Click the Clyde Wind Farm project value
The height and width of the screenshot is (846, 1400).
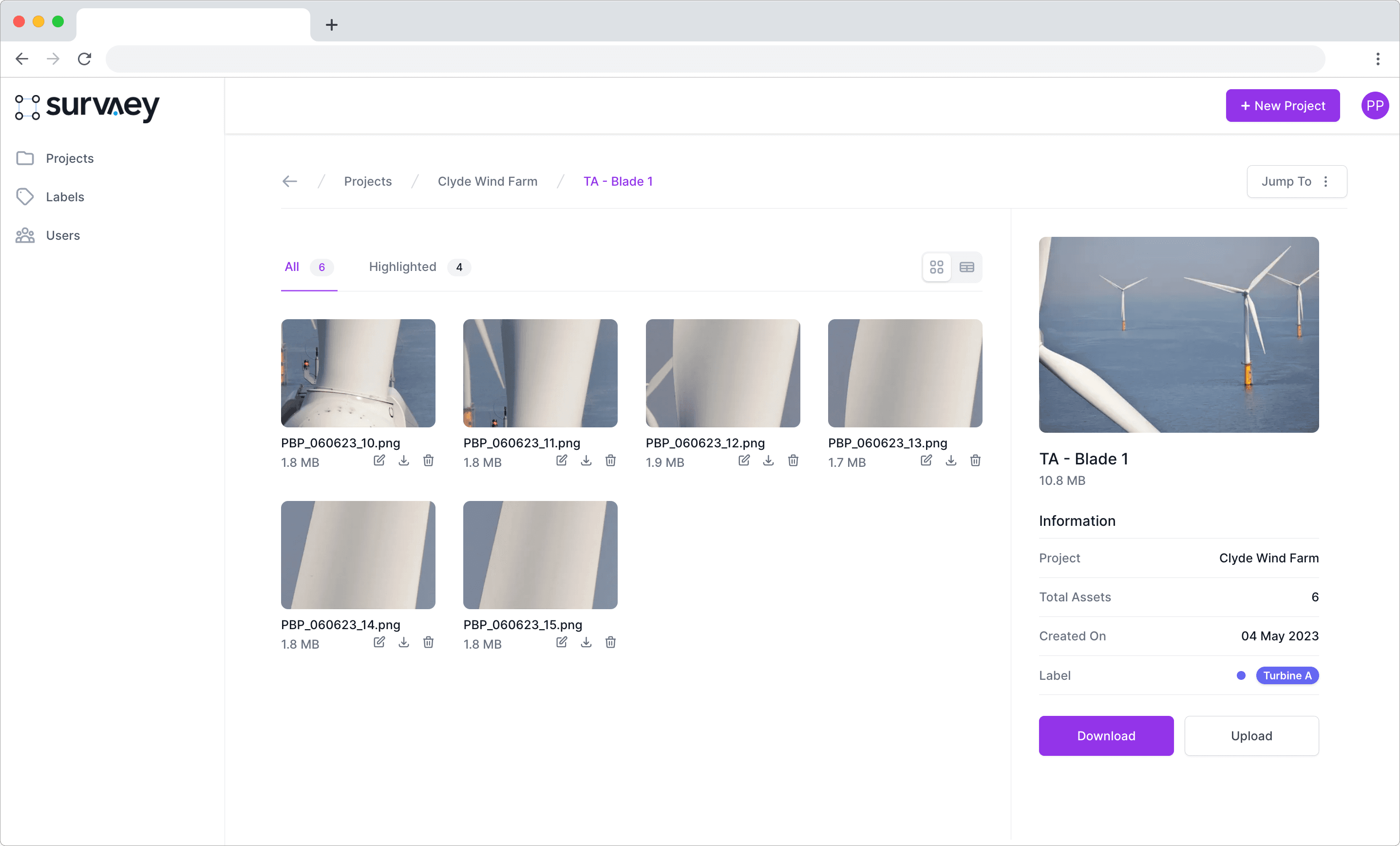tap(1269, 558)
